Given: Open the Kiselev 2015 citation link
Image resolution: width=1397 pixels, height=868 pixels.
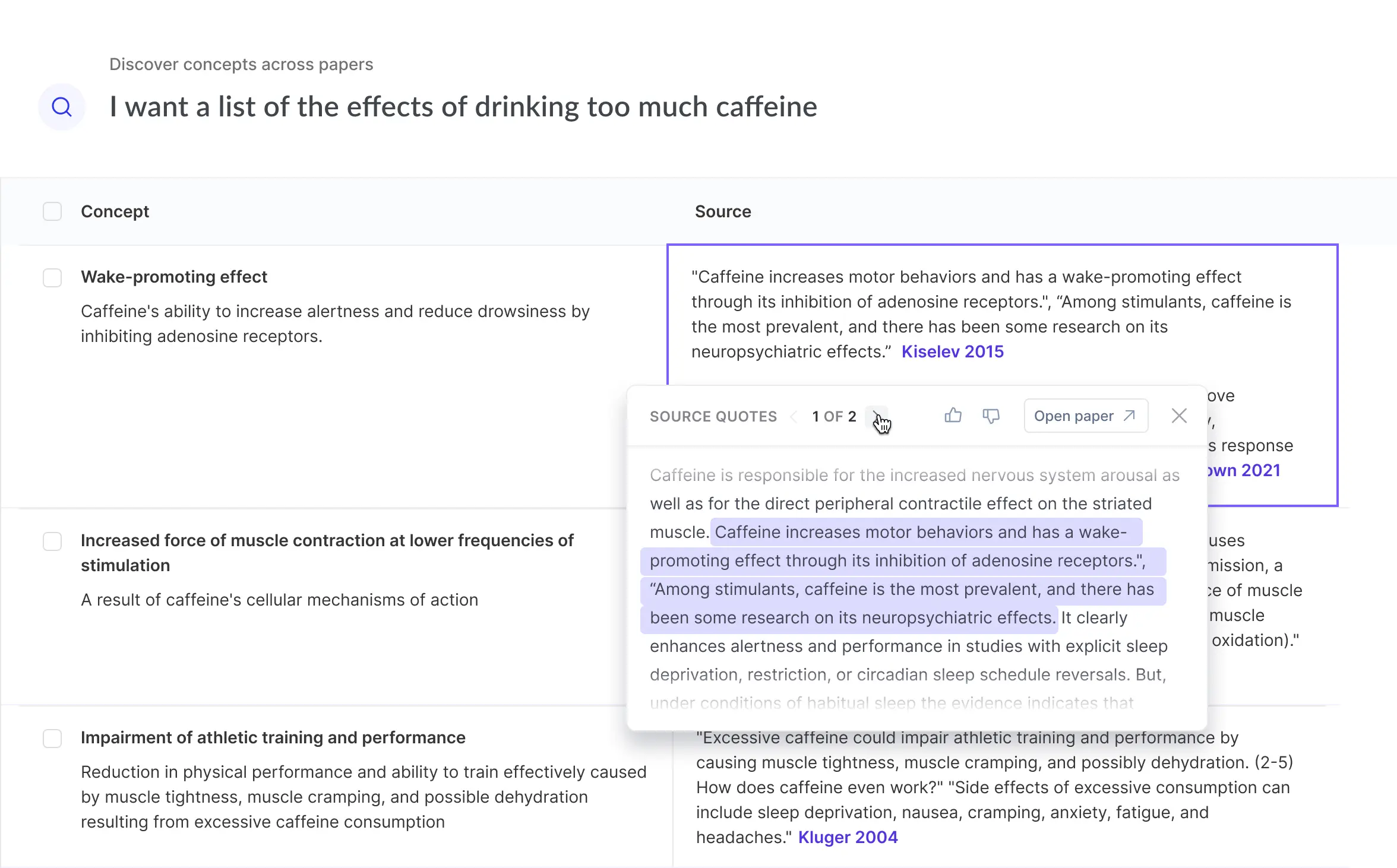Looking at the screenshot, I should coord(952,351).
